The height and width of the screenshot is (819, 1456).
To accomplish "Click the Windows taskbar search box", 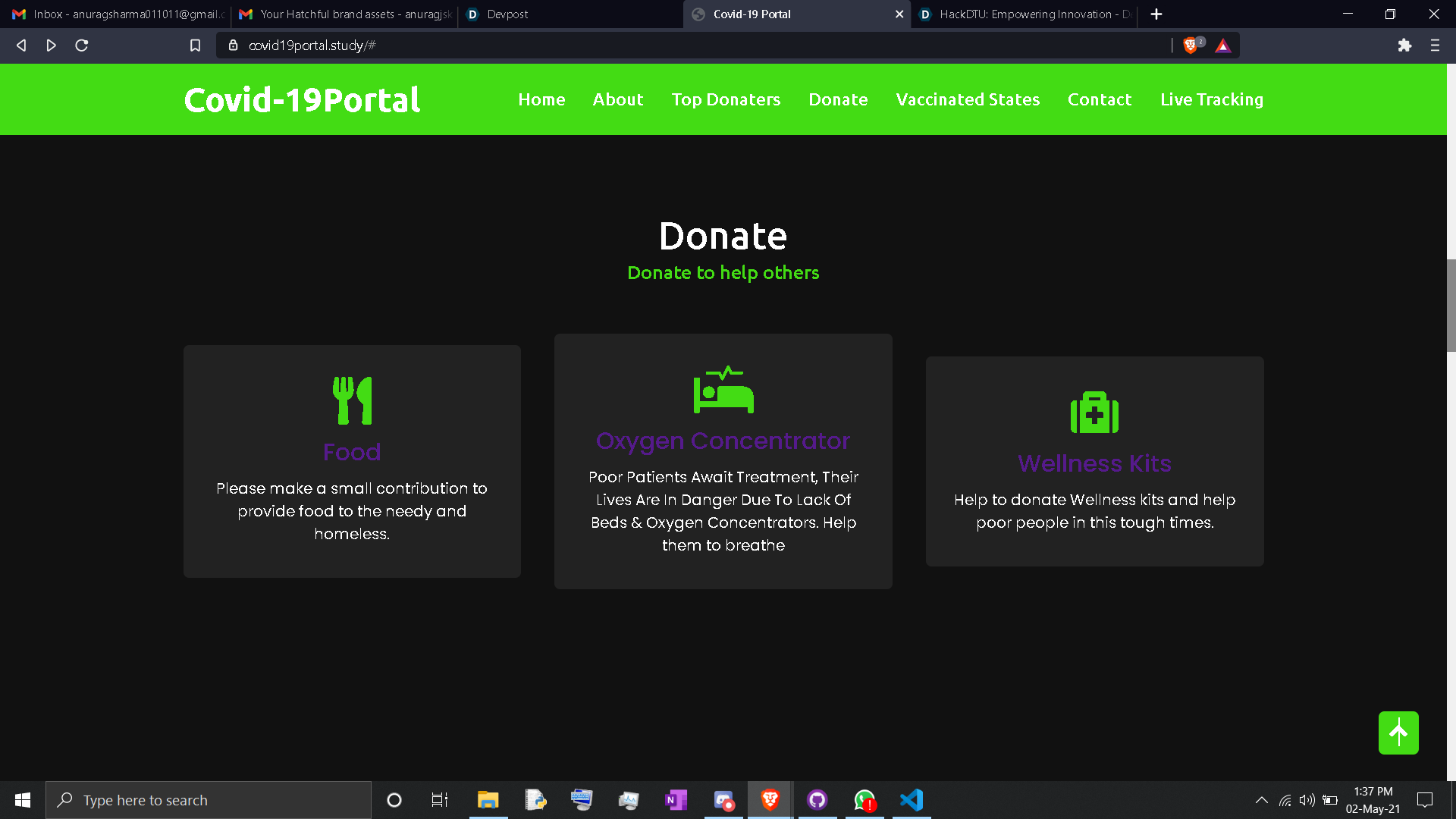I will tap(209, 800).
